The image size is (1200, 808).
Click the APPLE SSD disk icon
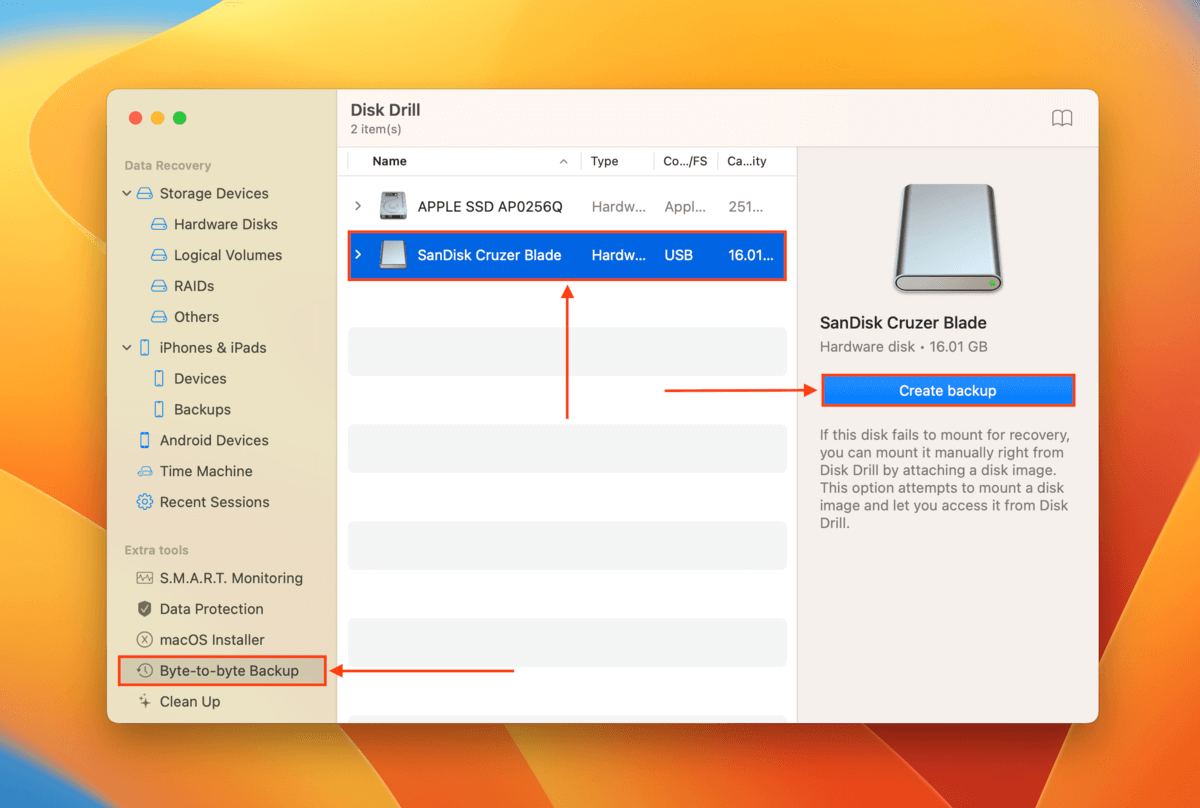tap(393, 206)
